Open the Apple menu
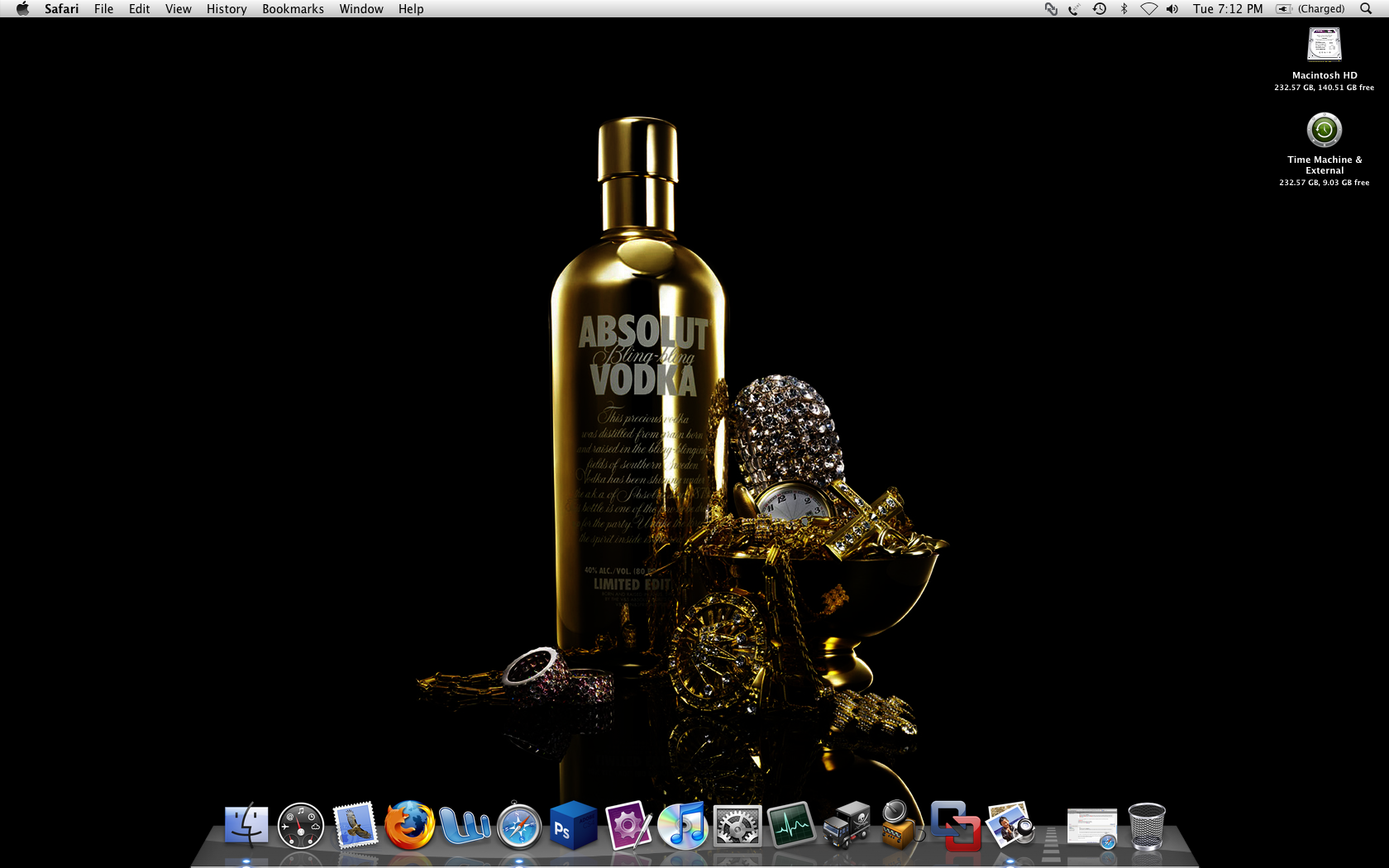The width and height of the screenshot is (1389, 868). (x=22, y=8)
